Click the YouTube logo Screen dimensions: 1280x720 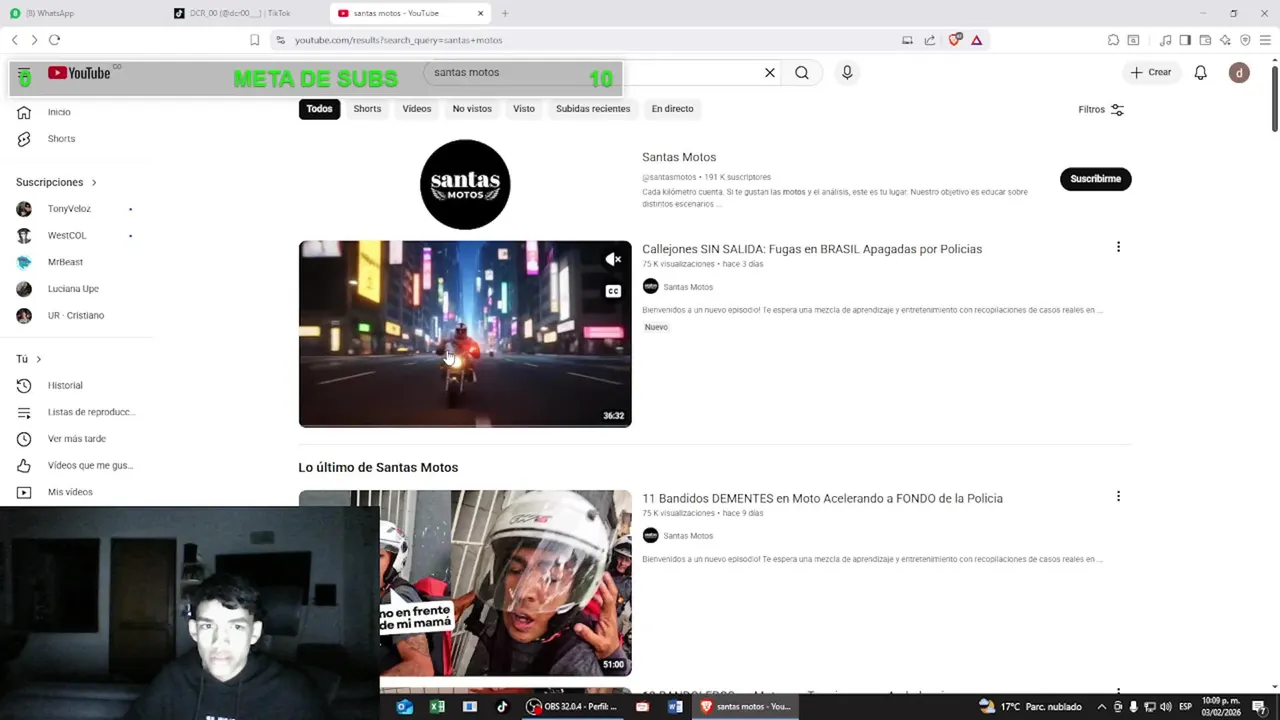coord(79,73)
